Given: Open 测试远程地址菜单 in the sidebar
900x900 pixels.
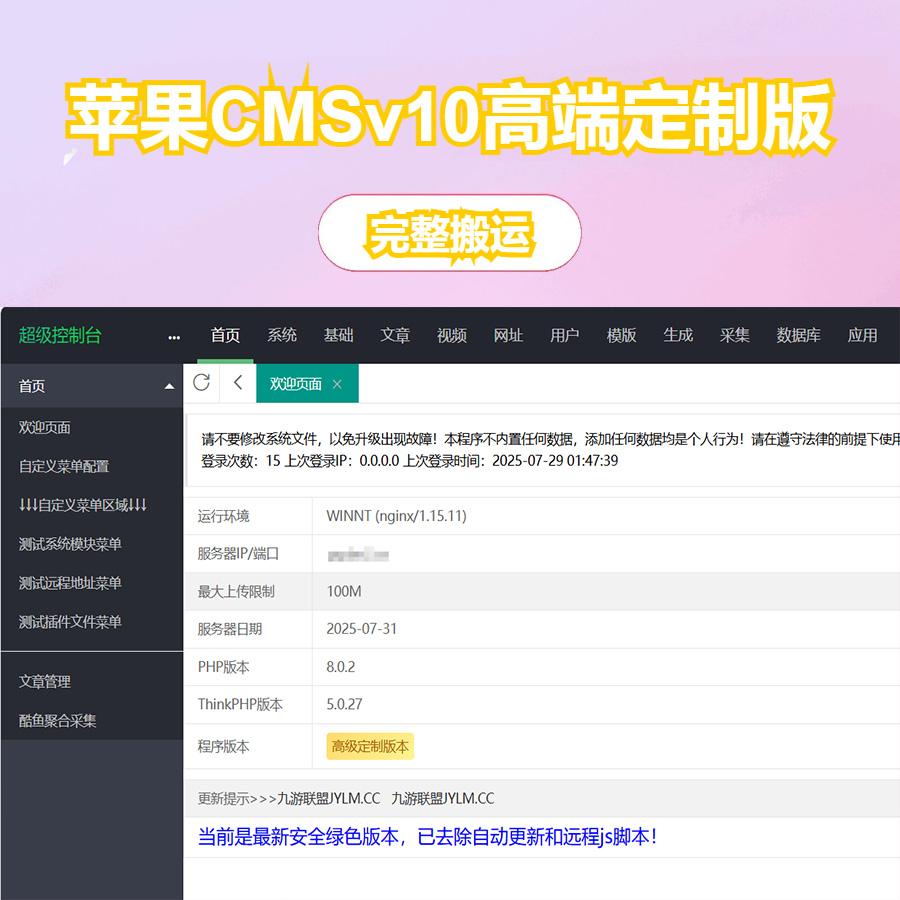Looking at the screenshot, I should click(x=70, y=583).
